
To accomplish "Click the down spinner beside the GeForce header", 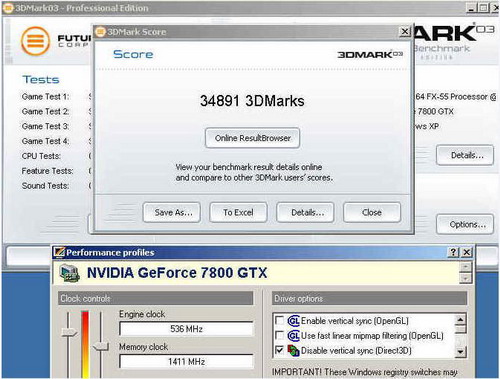I will (x=466, y=278).
